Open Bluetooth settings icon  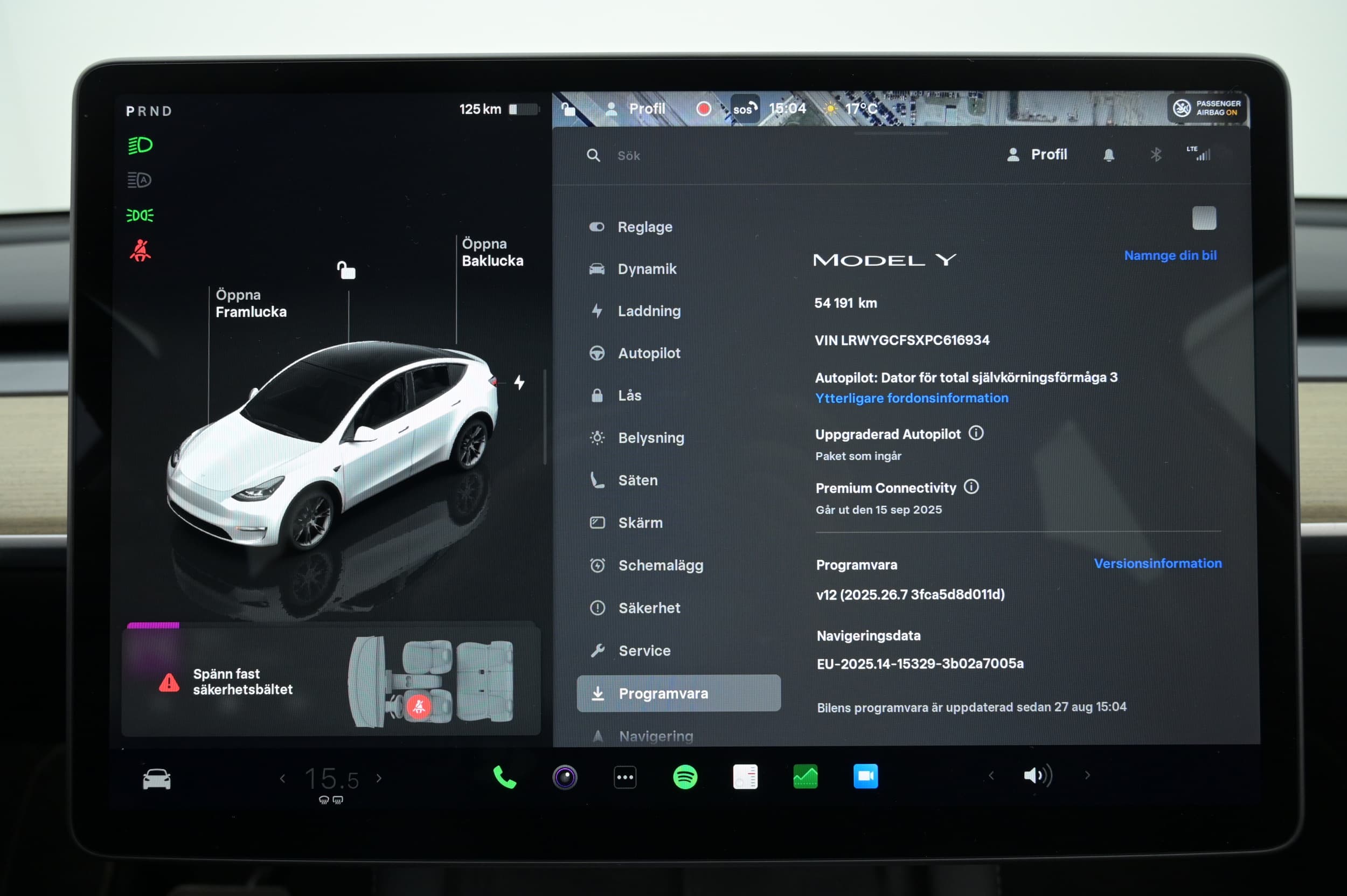click(1156, 154)
